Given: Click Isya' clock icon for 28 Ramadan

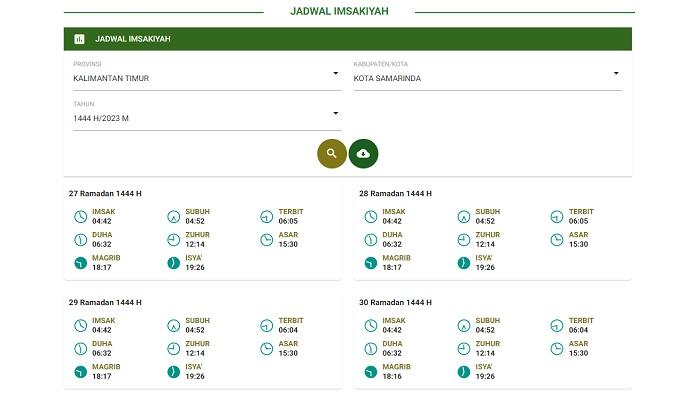Looking at the screenshot, I should click(x=464, y=263).
